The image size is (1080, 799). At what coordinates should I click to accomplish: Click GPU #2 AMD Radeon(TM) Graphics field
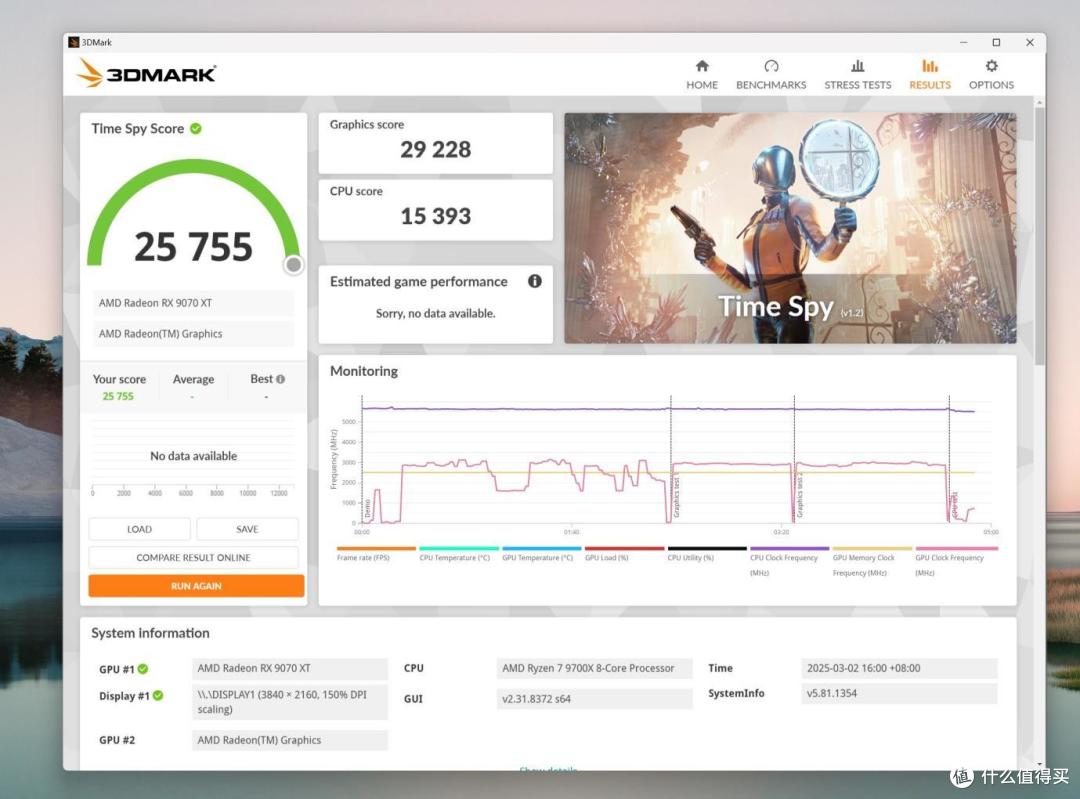click(x=290, y=740)
